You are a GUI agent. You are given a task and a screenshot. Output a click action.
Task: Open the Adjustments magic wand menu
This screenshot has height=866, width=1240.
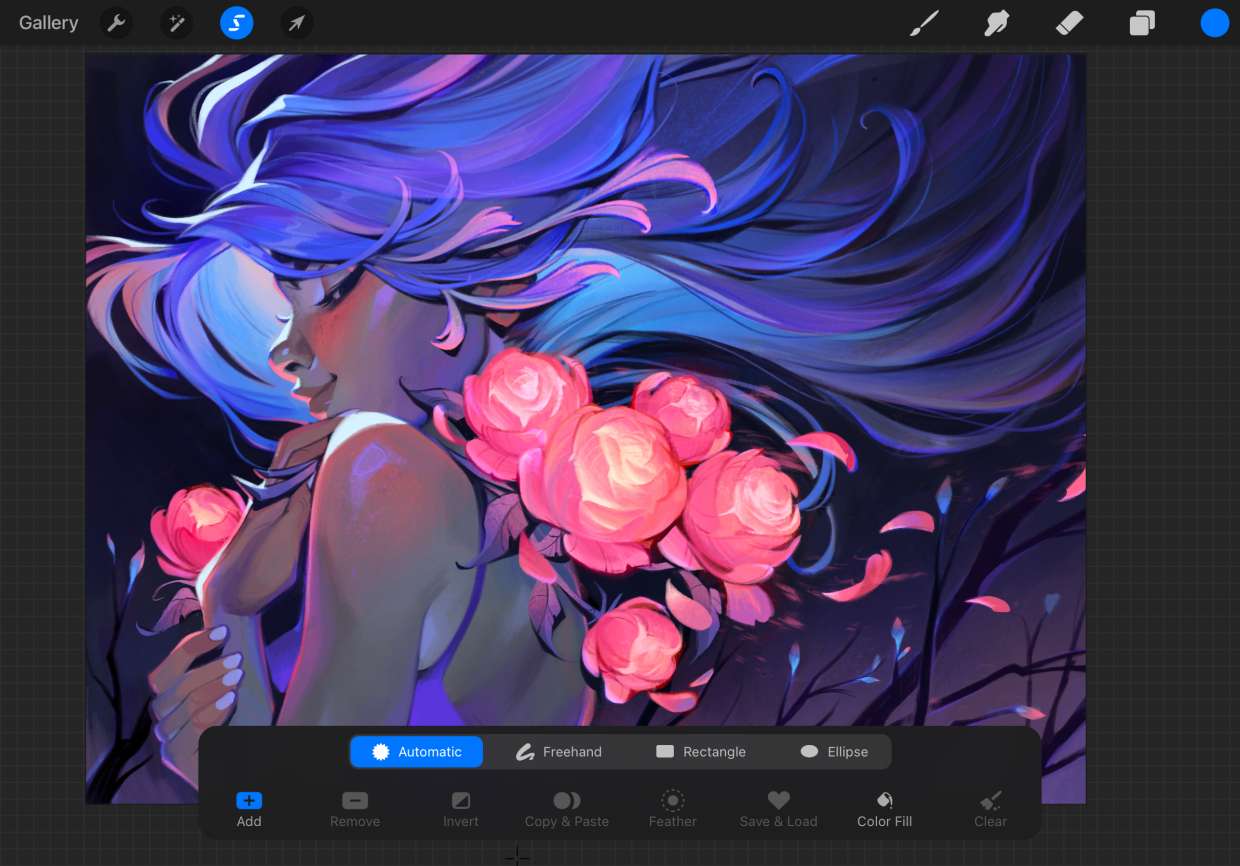(177, 23)
